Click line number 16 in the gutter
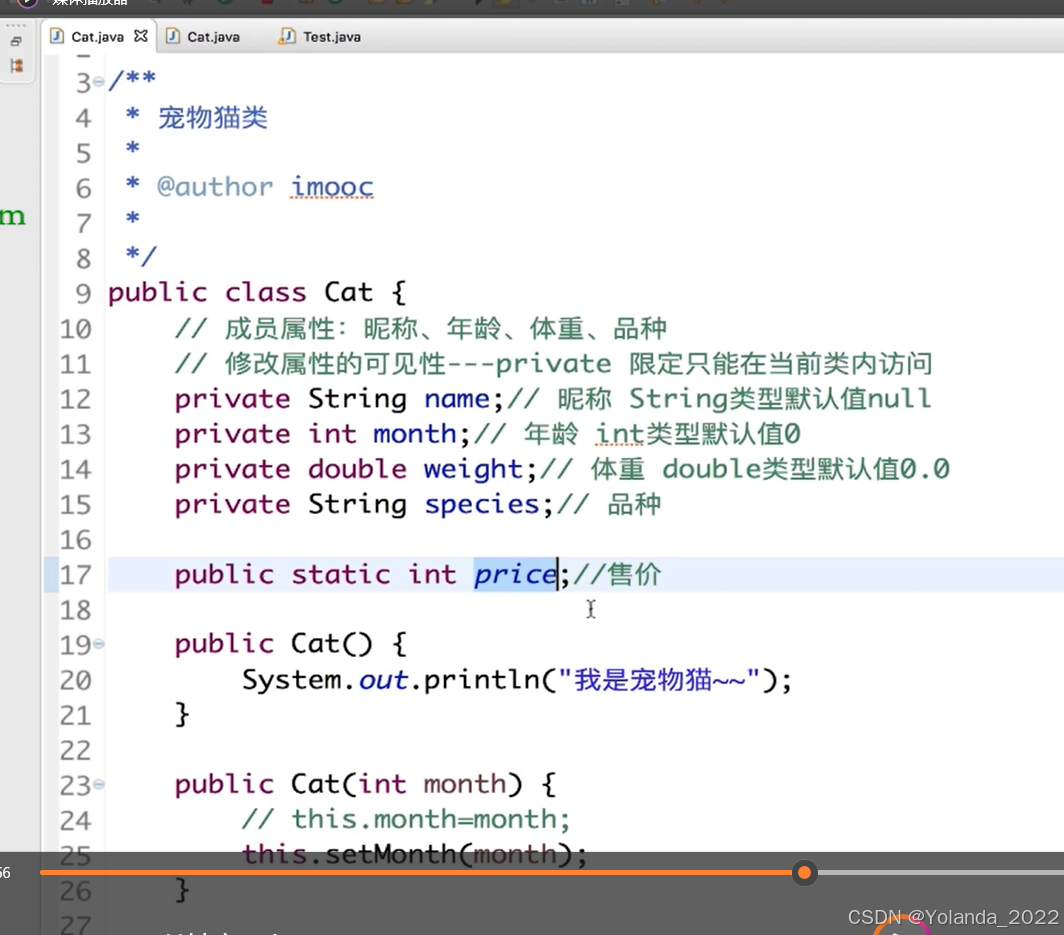This screenshot has width=1064, height=935. 75,541
